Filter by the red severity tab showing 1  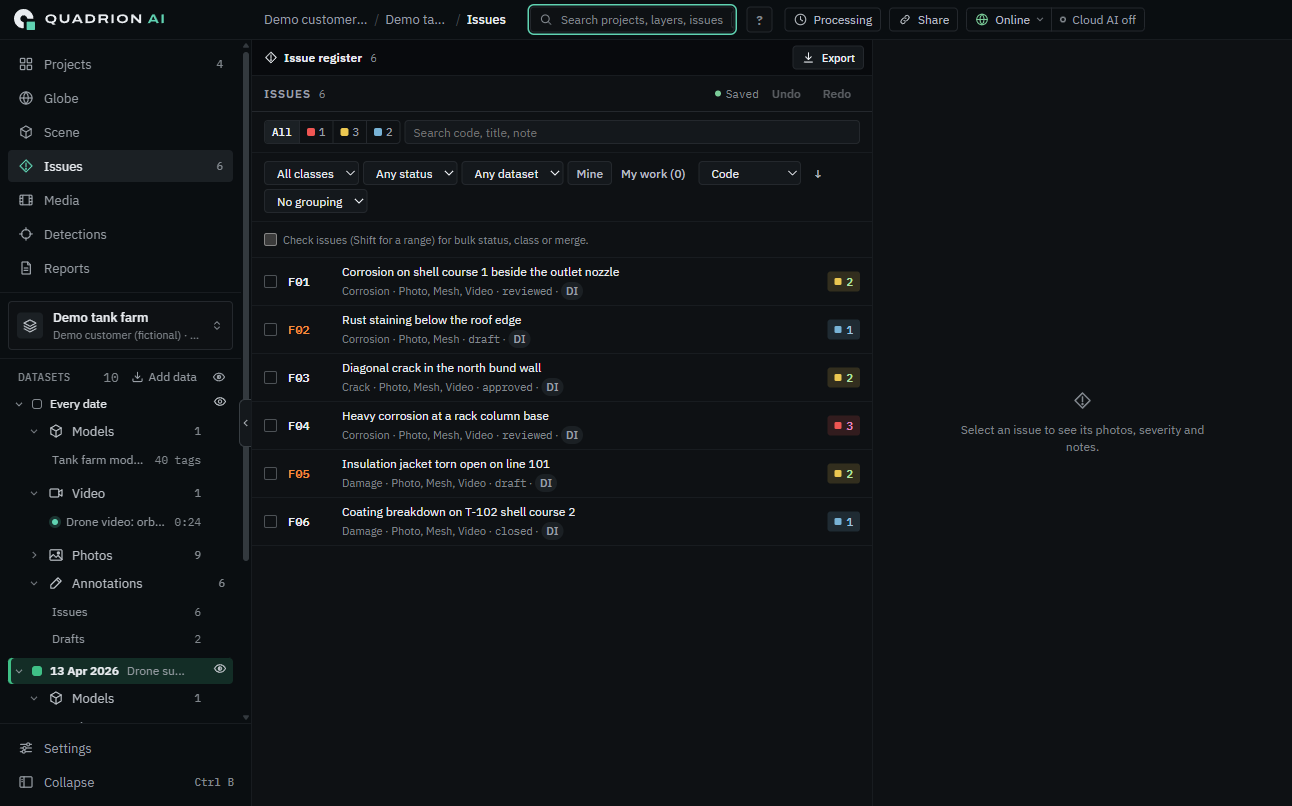(x=316, y=132)
